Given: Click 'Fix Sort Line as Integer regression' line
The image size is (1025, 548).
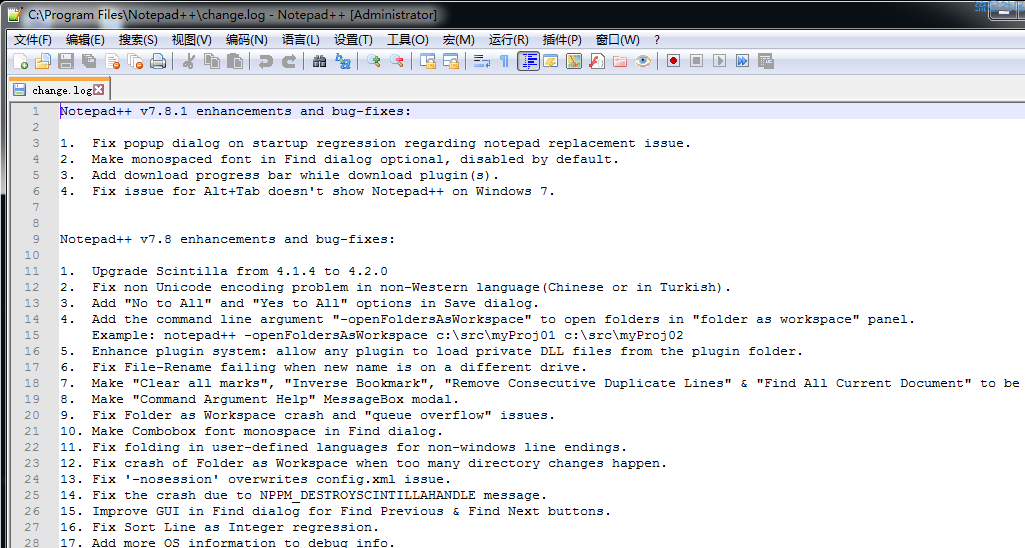Looking at the screenshot, I should [x=220, y=528].
